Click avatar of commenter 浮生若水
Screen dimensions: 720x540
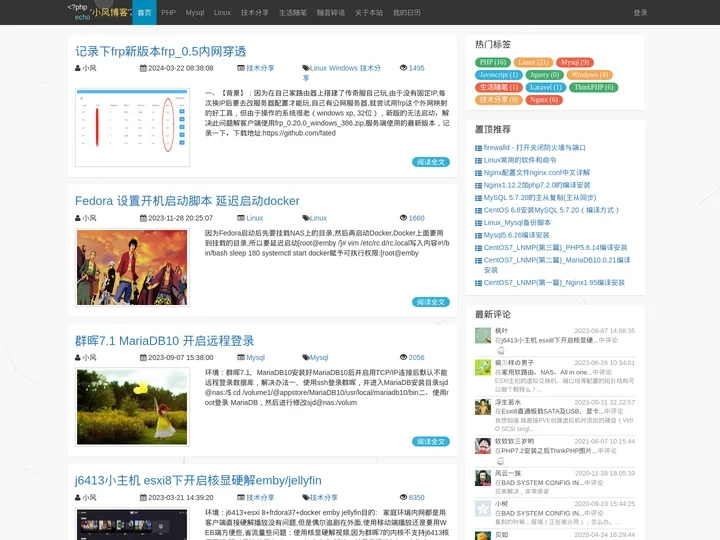[483, 407]
